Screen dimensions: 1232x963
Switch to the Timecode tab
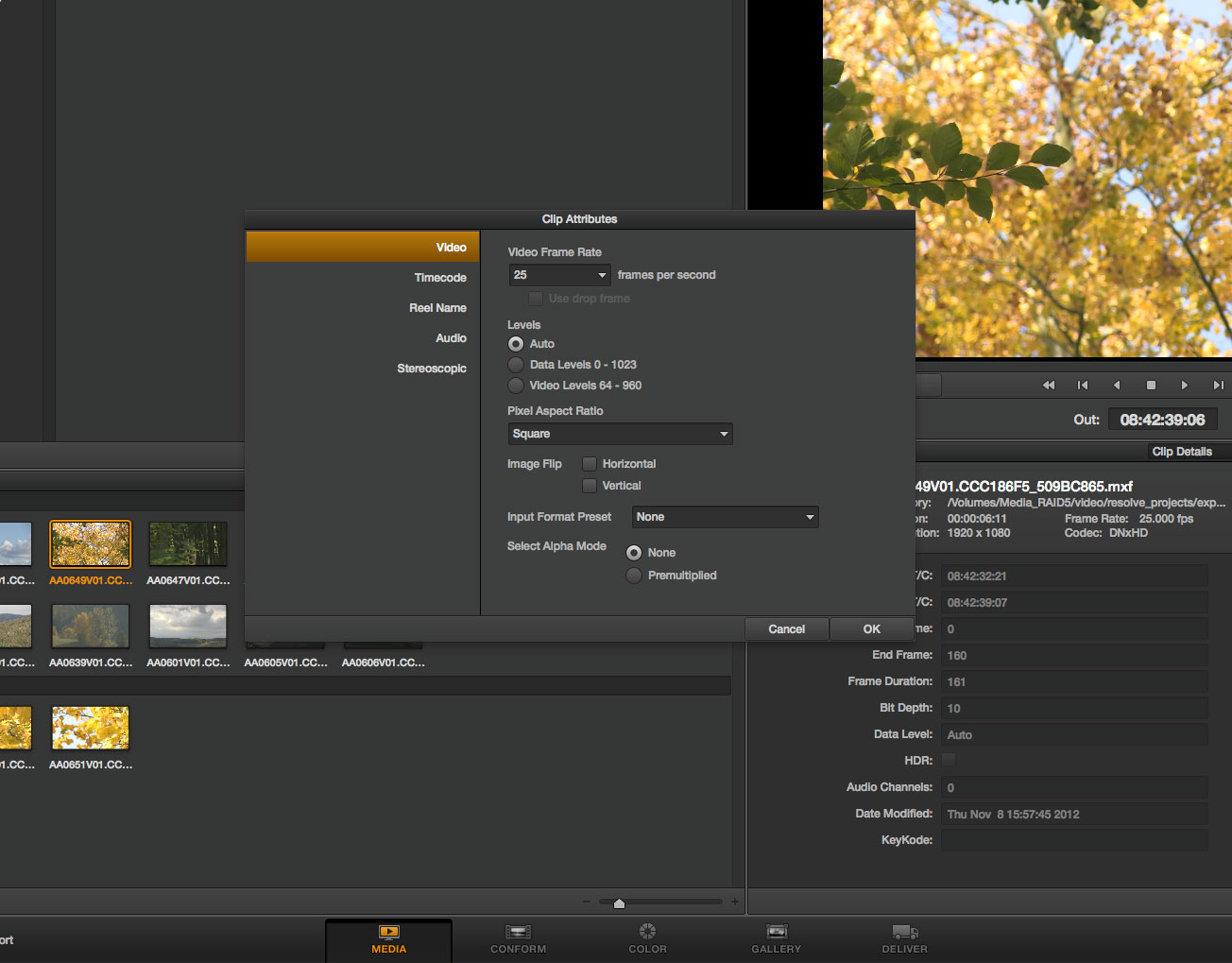pyautogui.click(x=440, y=278)
